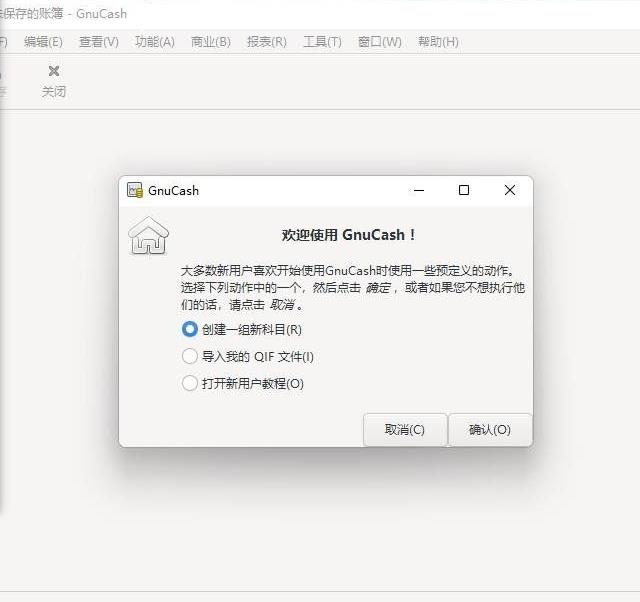Click the house icon in welcome dialog
The width and height of the screenshot is (640, 602).
pos(148,235)
